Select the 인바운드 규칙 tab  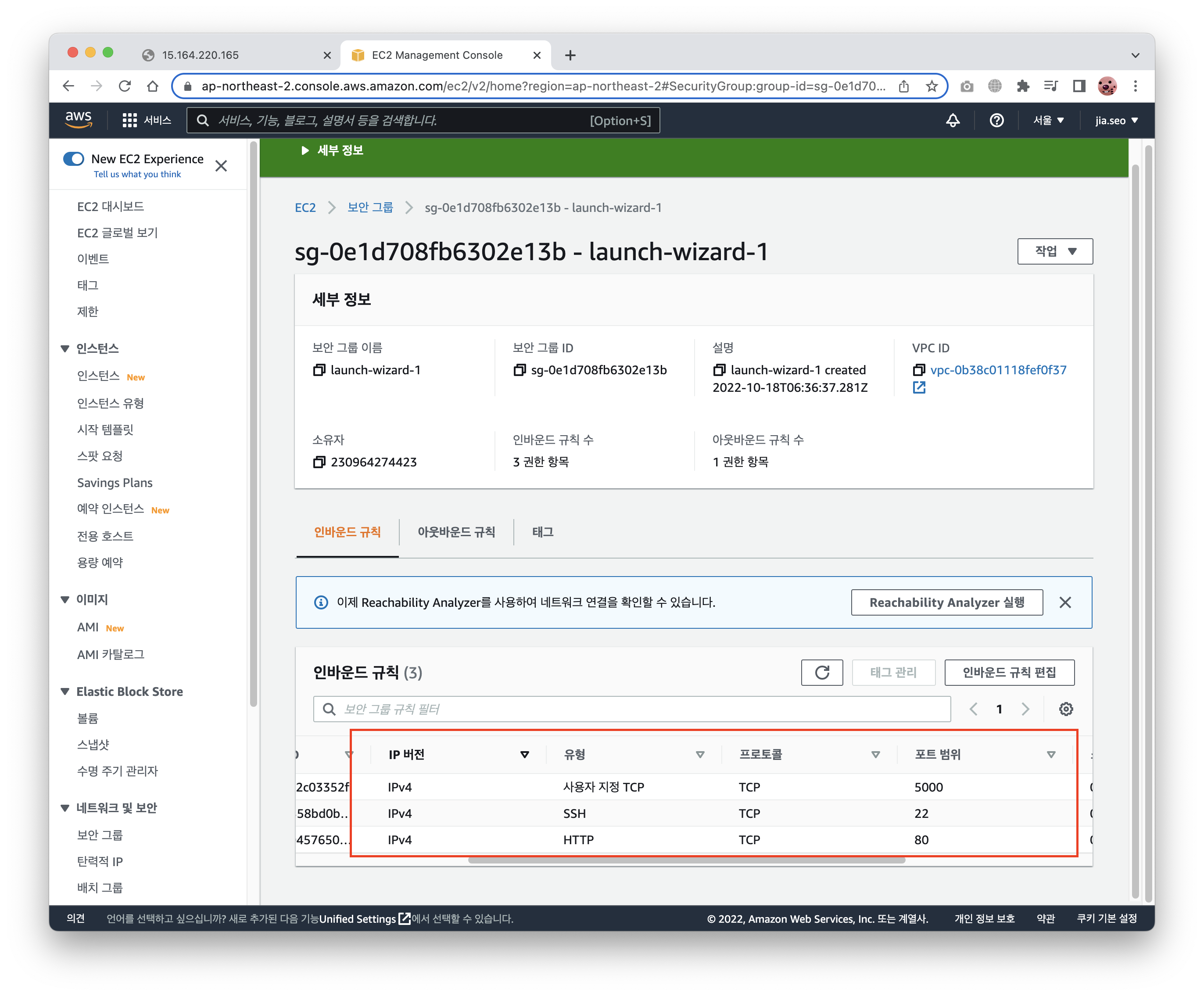pyautogui.click(x=348, y=531)
